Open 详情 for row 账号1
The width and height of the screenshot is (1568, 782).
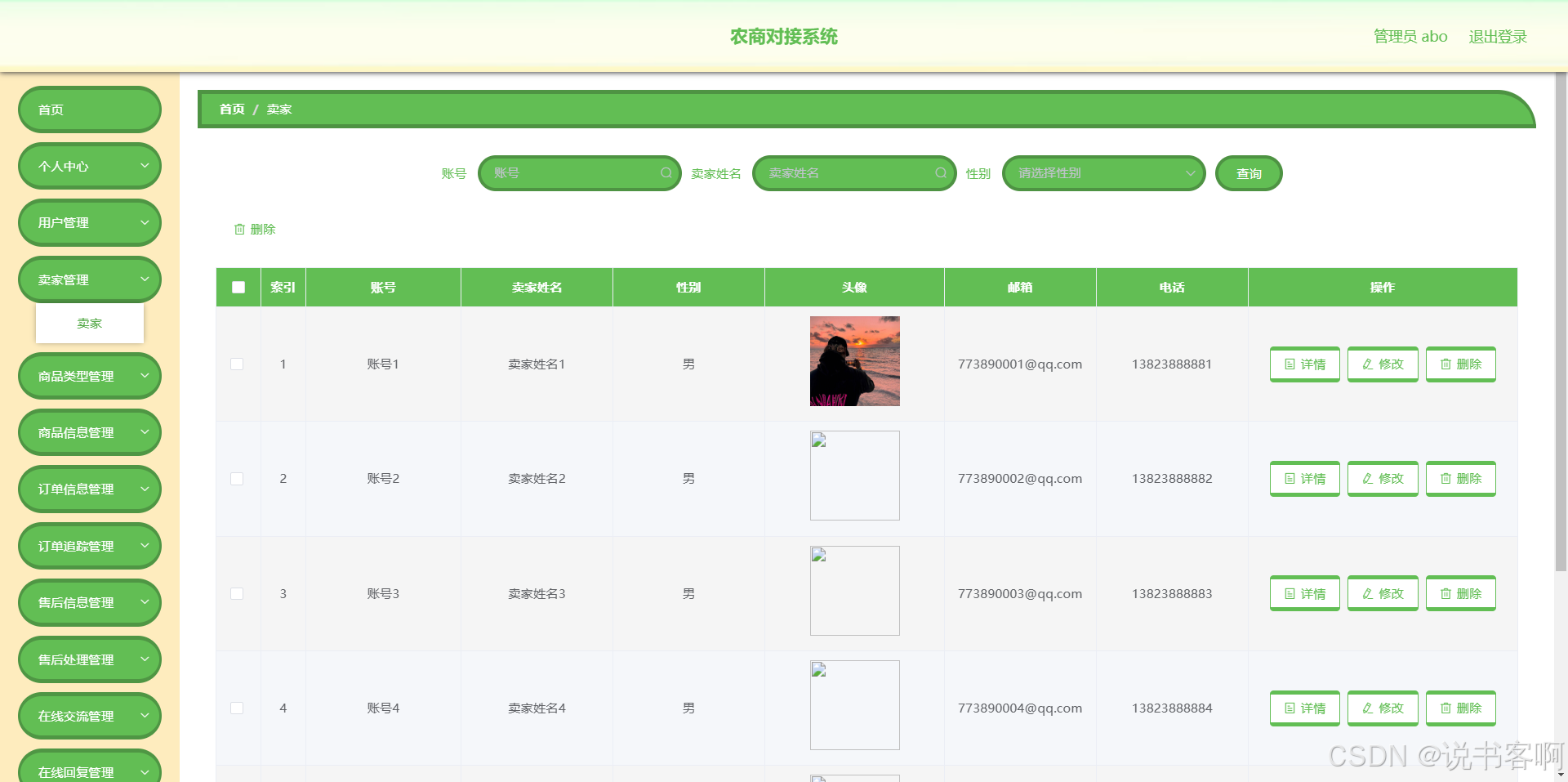1305,364
